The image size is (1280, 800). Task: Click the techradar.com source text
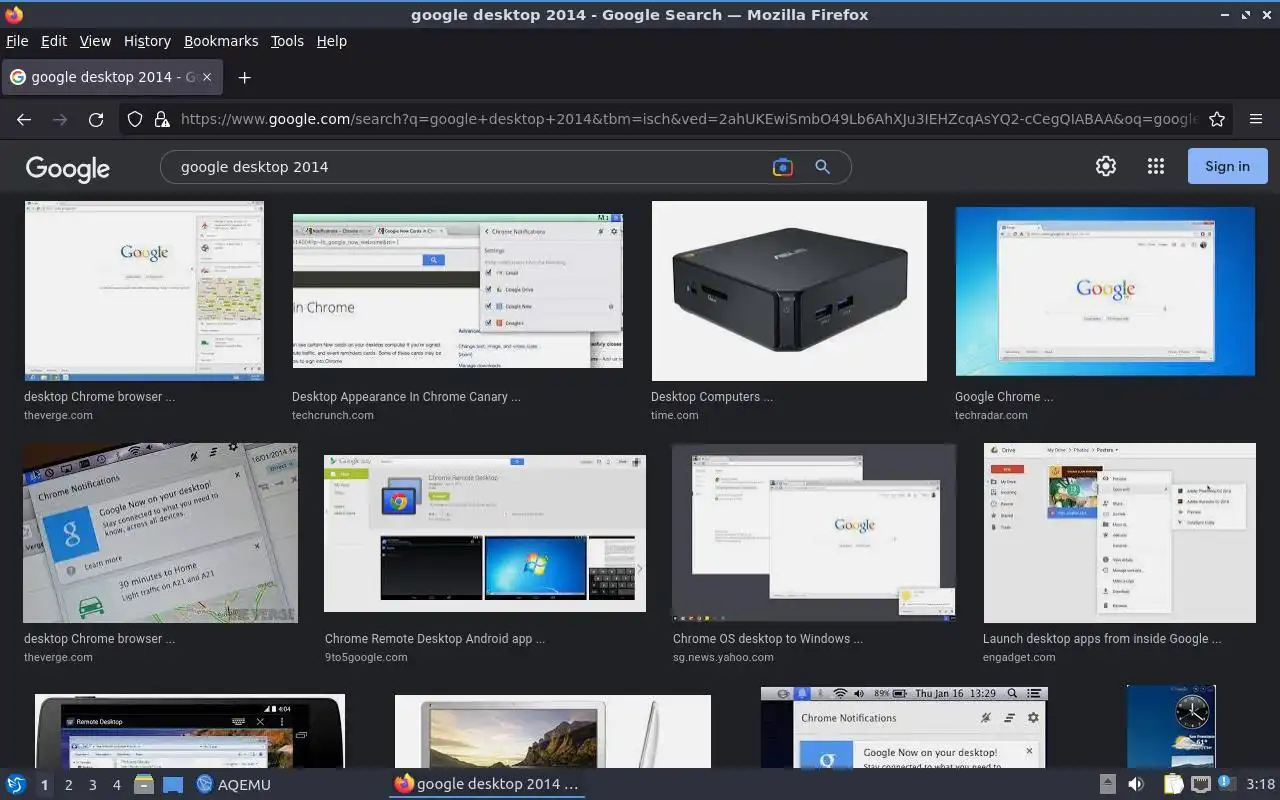pos(991,415)
